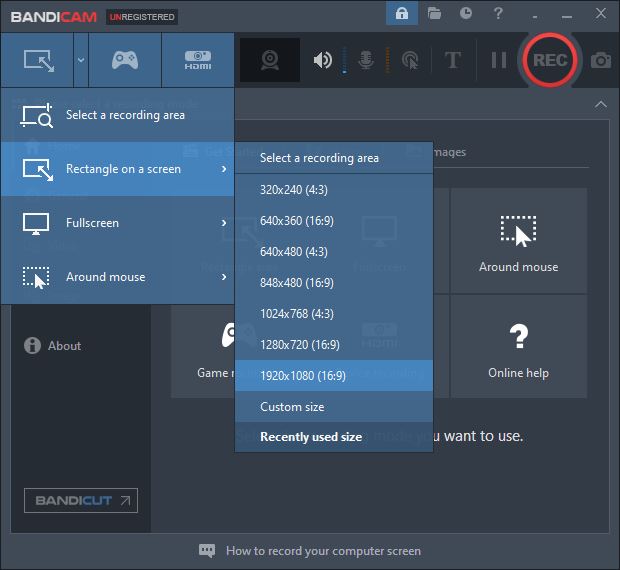620x570 pixels.
Task: Click the Fullscreen monitor icon in menu
Action: pos(36,223)
